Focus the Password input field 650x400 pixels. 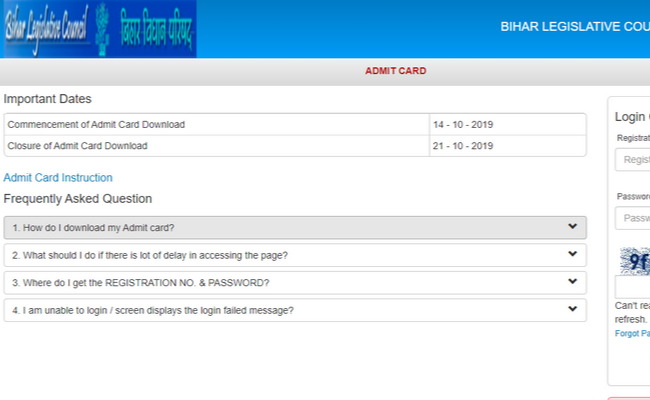coord(633,218)
